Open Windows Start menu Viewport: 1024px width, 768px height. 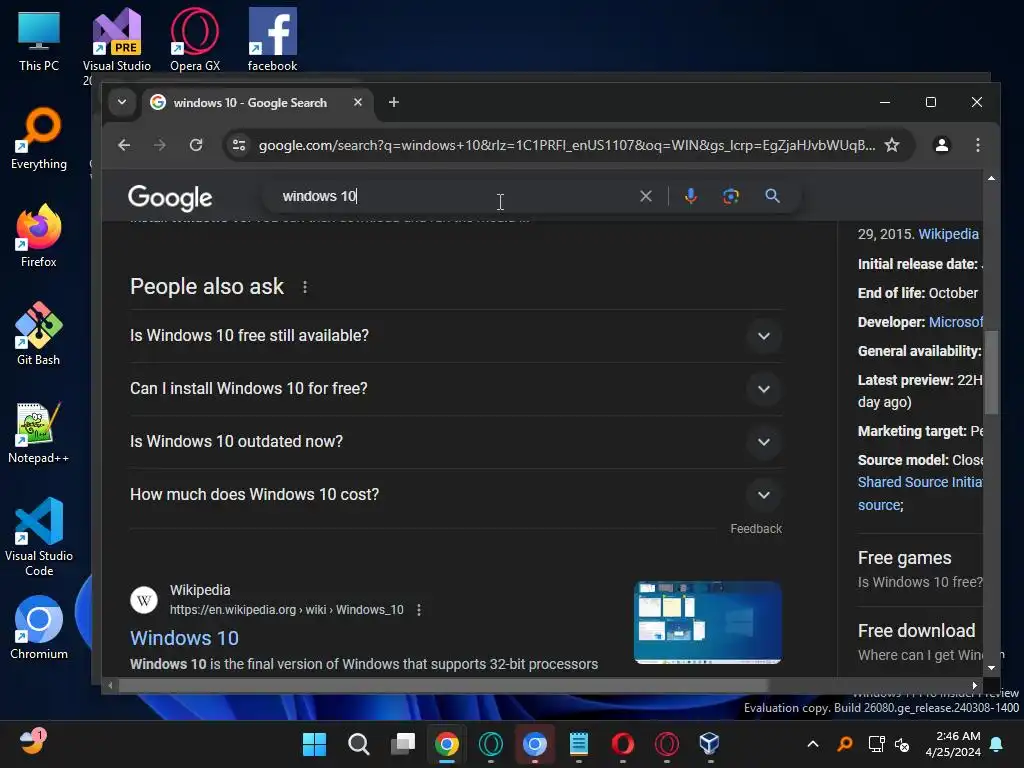pos(314,744)
